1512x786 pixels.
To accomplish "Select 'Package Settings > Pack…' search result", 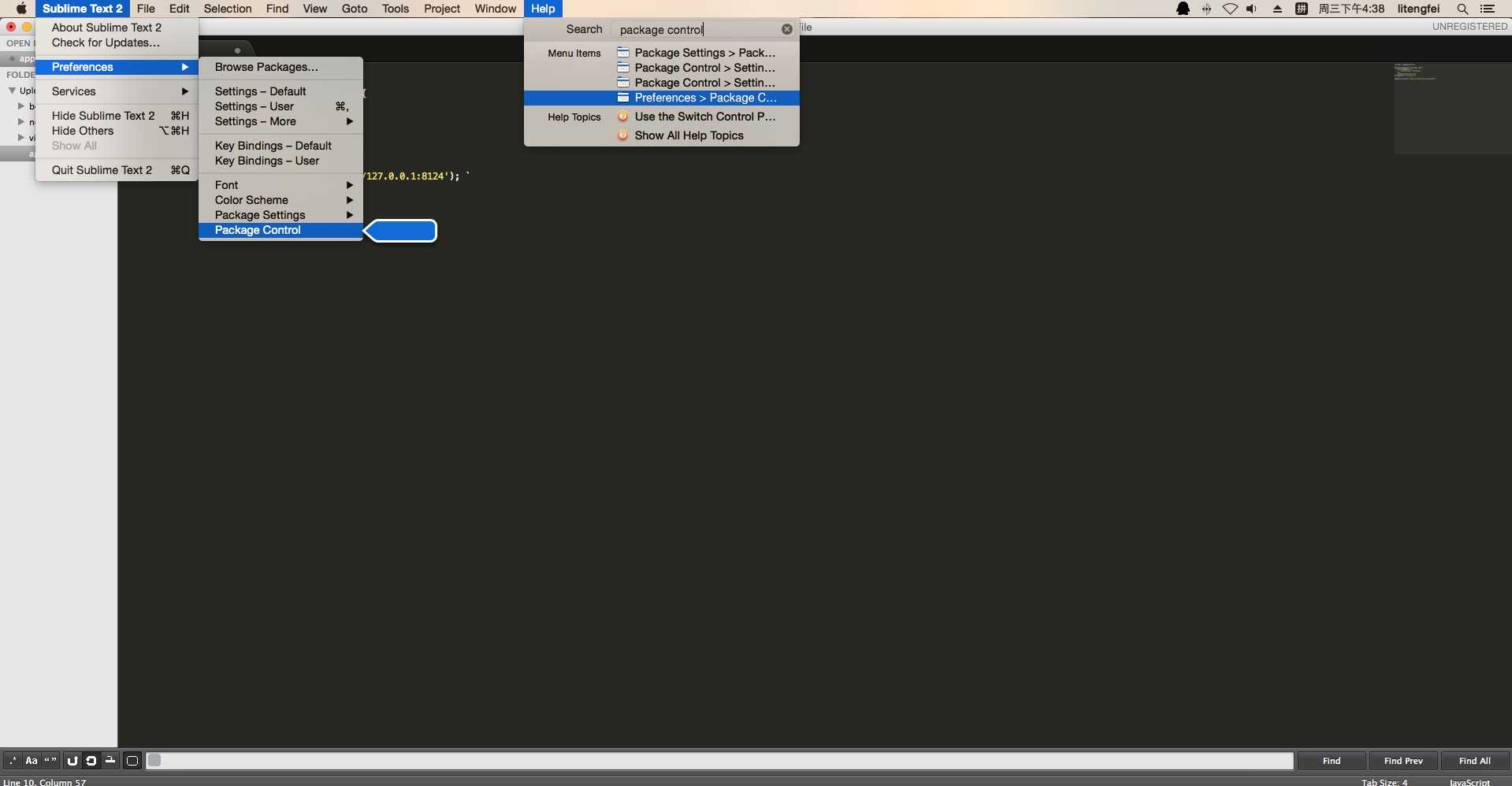I will (x=662, y=53).
